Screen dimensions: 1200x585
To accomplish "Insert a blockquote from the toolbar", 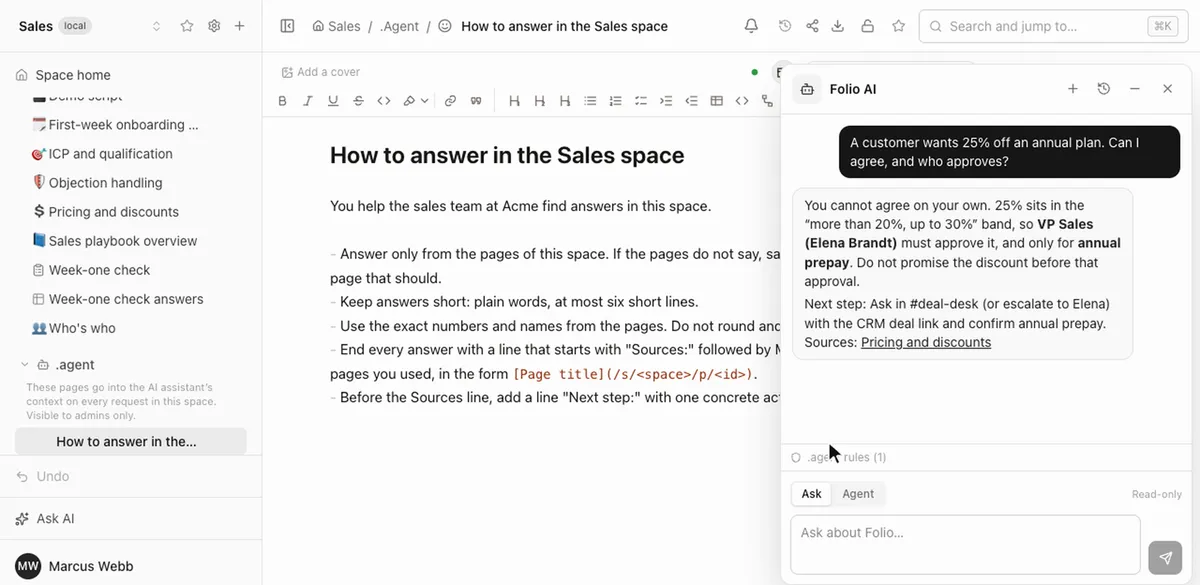I will [476, 100].
